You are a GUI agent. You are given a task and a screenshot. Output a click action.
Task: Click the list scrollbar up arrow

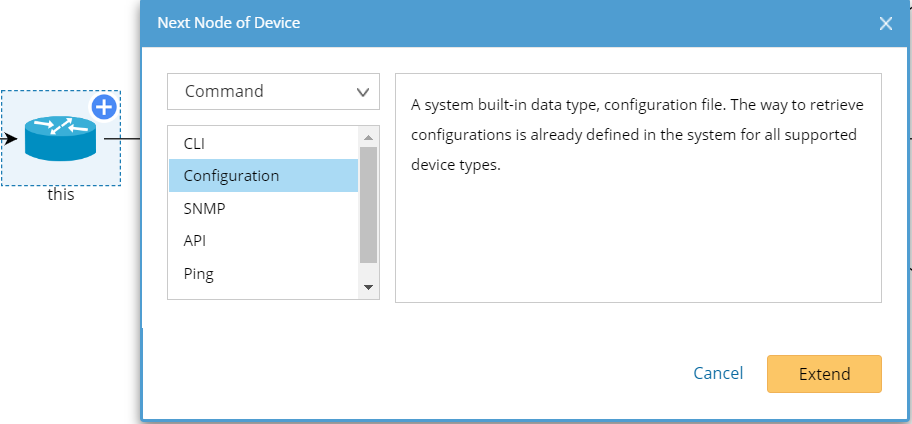pos(368,137)
